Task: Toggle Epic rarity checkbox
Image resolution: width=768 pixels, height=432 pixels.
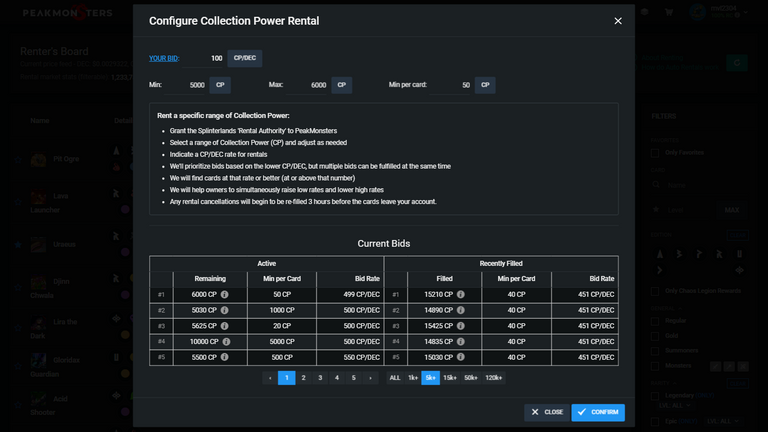Action: click(655, 421)
